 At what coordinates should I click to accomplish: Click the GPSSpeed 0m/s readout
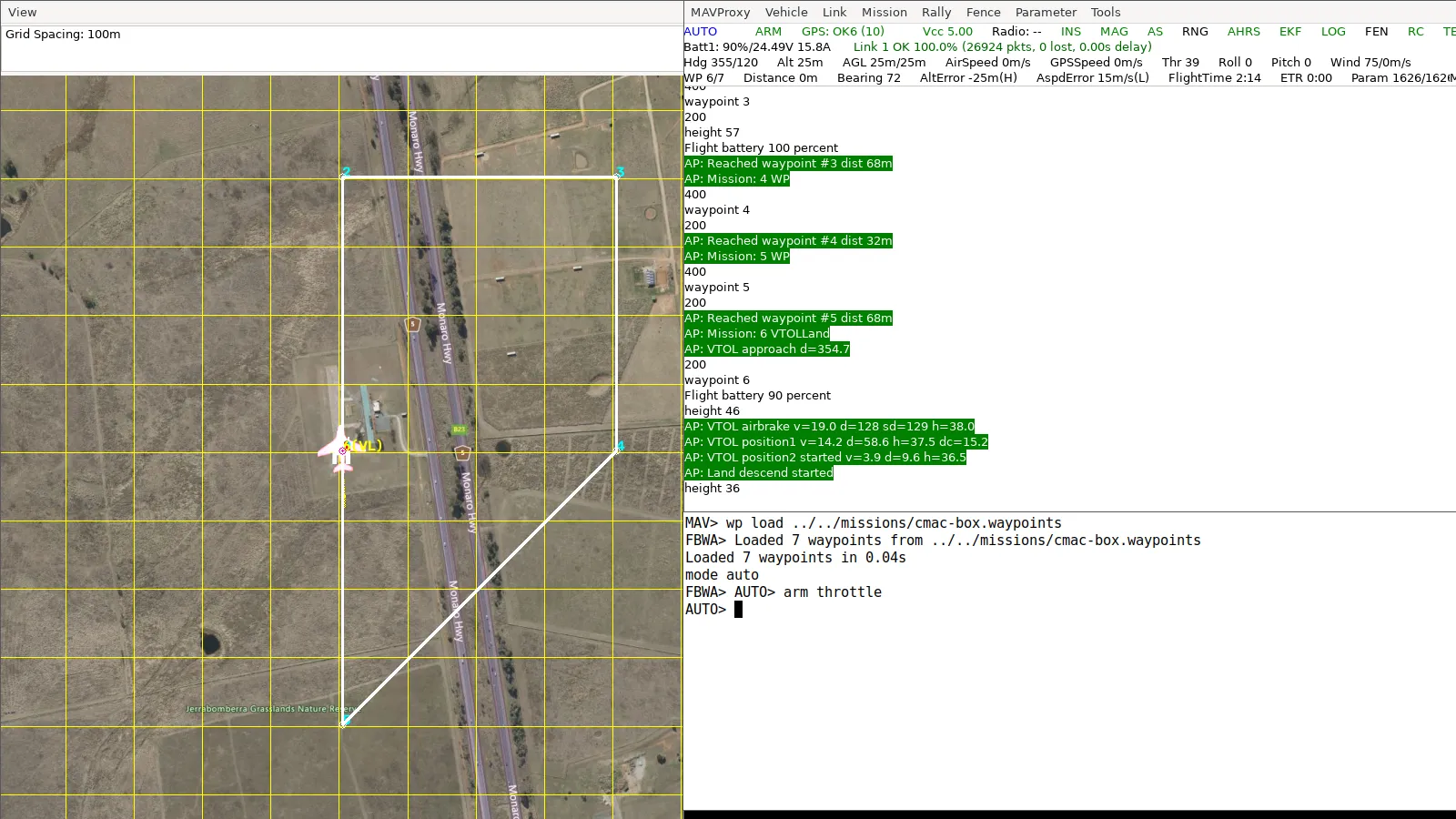1096,62
